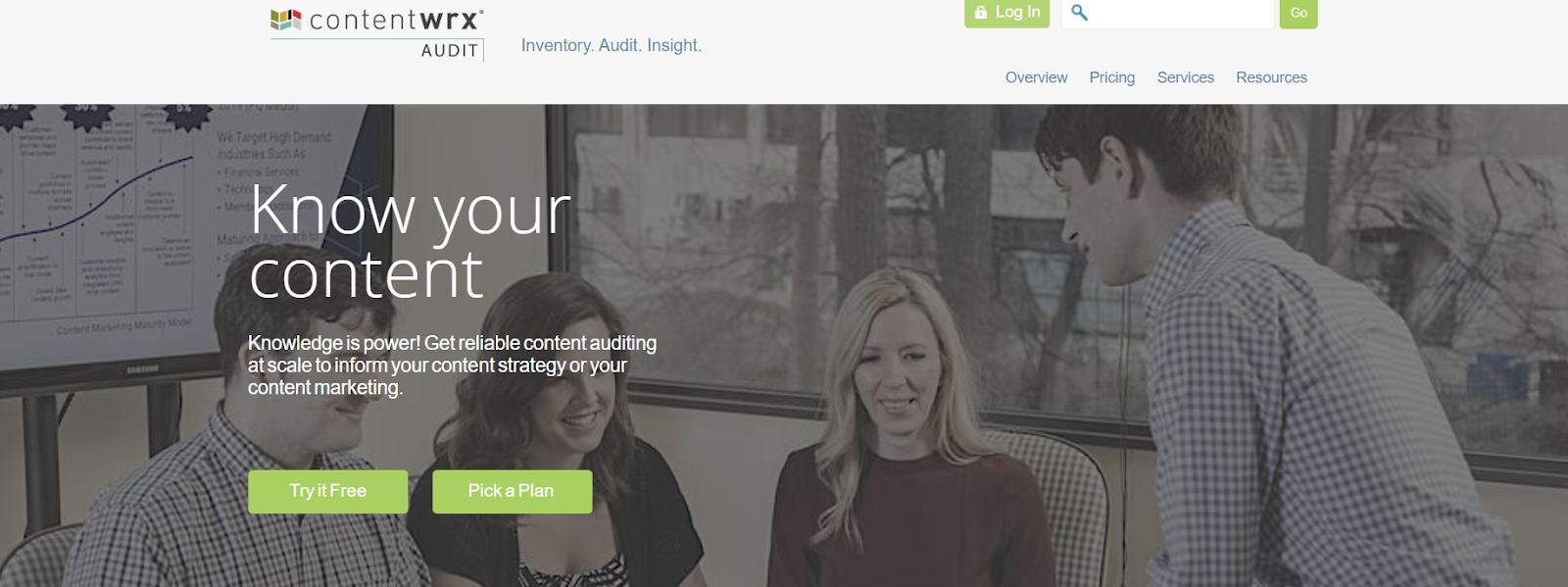Click the contentwrx wordmark text
This screenshot has height=587, width=1568.
pyautogui.click(x=396, y=20)
